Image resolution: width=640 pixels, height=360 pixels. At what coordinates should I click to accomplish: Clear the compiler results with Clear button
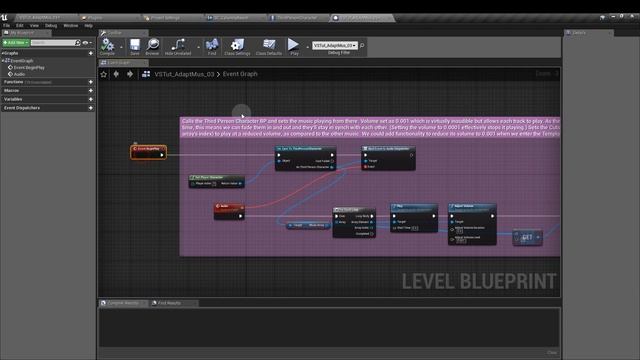(552, 352)
